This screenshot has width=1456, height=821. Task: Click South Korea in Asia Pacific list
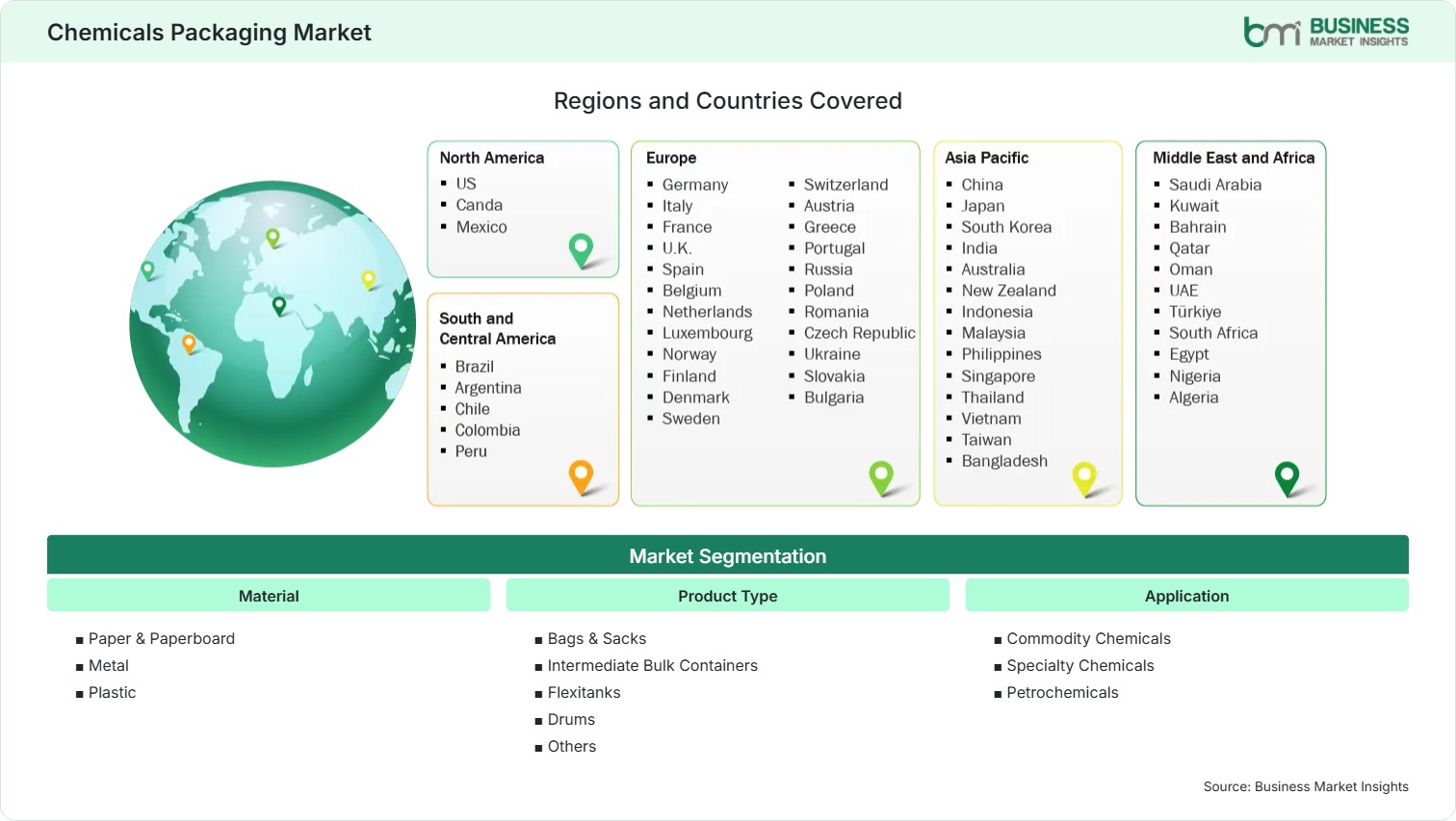pos(1006,227)
